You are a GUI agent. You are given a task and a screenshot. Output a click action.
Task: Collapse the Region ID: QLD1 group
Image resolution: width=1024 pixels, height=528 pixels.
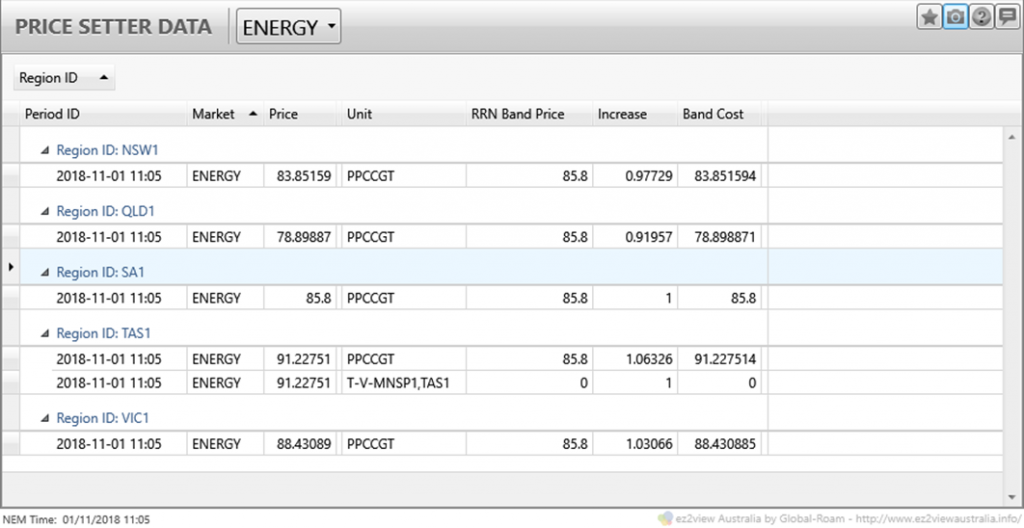coord(44,211)
